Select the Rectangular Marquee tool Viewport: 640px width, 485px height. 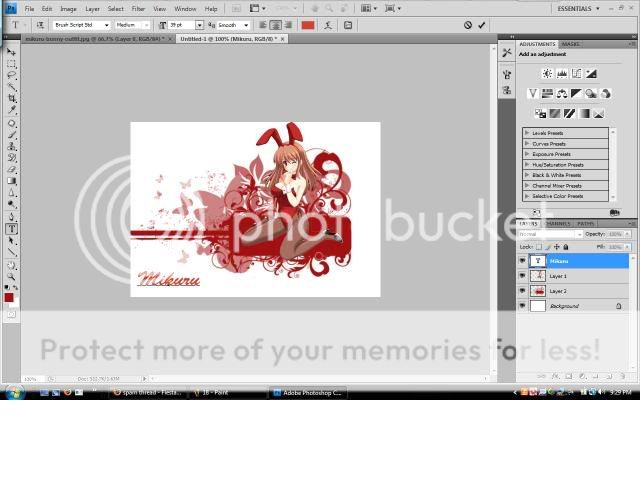tap(11, 64)
